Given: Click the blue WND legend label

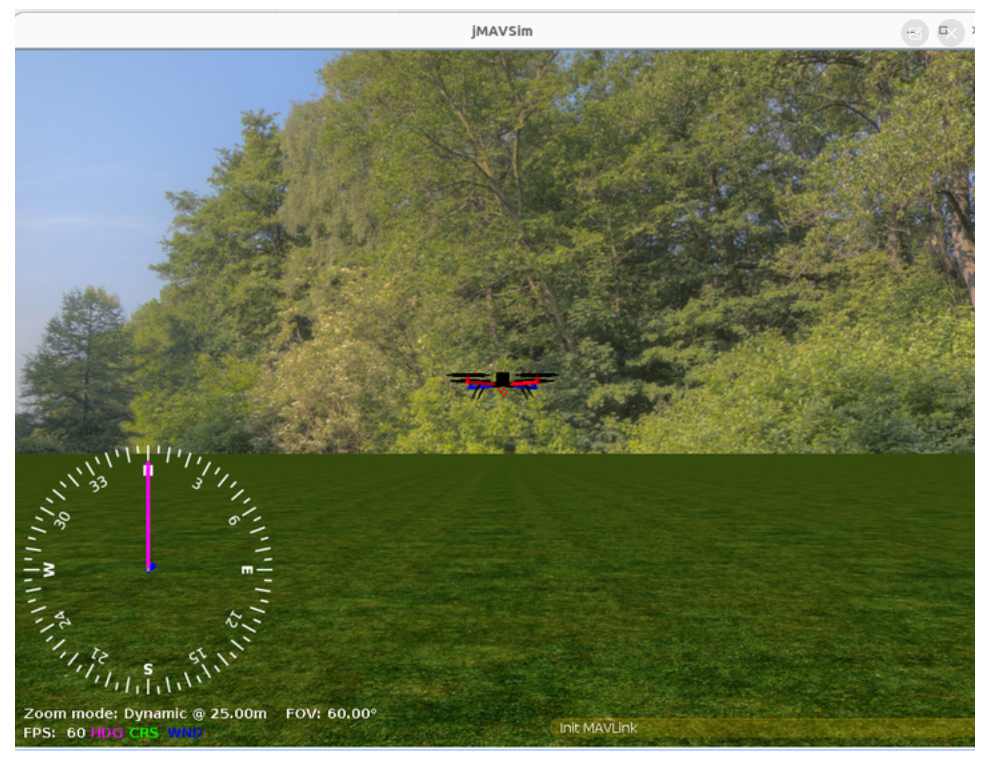Looking at the screenshot, I should pos(185,733).
